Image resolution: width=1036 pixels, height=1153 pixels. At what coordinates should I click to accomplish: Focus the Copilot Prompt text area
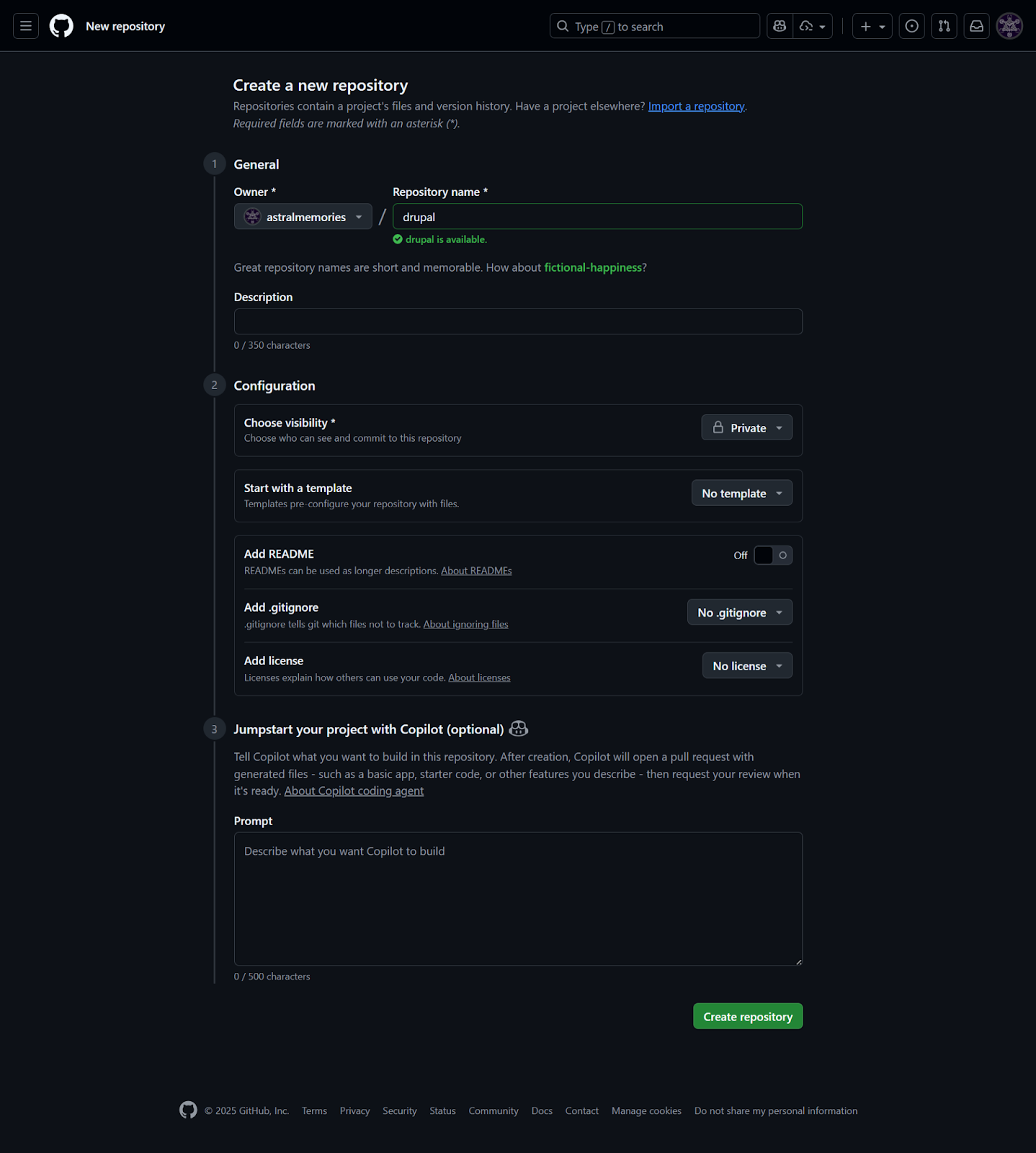pyautogui.click(x=518, y=899)
